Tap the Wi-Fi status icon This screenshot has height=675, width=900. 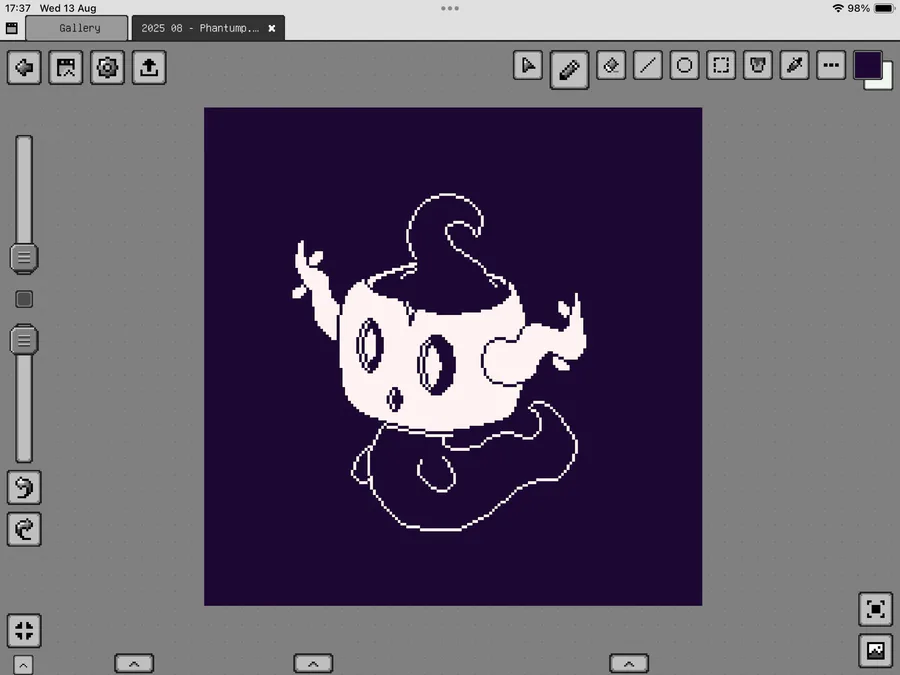838,8
